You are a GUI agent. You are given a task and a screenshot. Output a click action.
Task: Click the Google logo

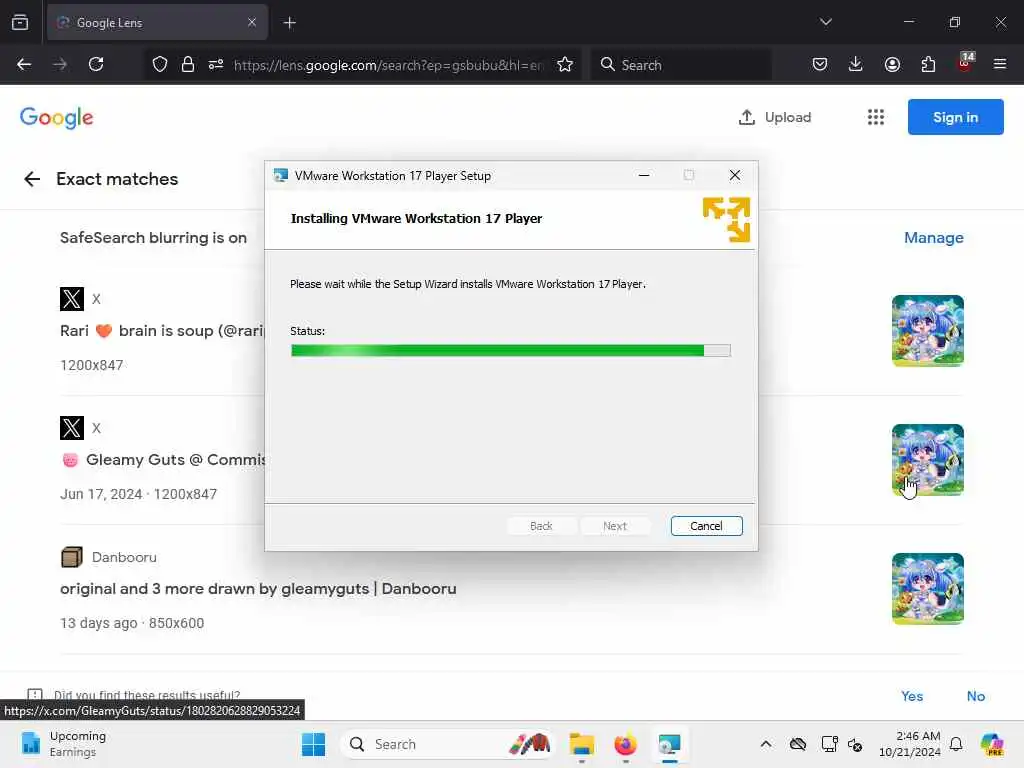(57, 118)
